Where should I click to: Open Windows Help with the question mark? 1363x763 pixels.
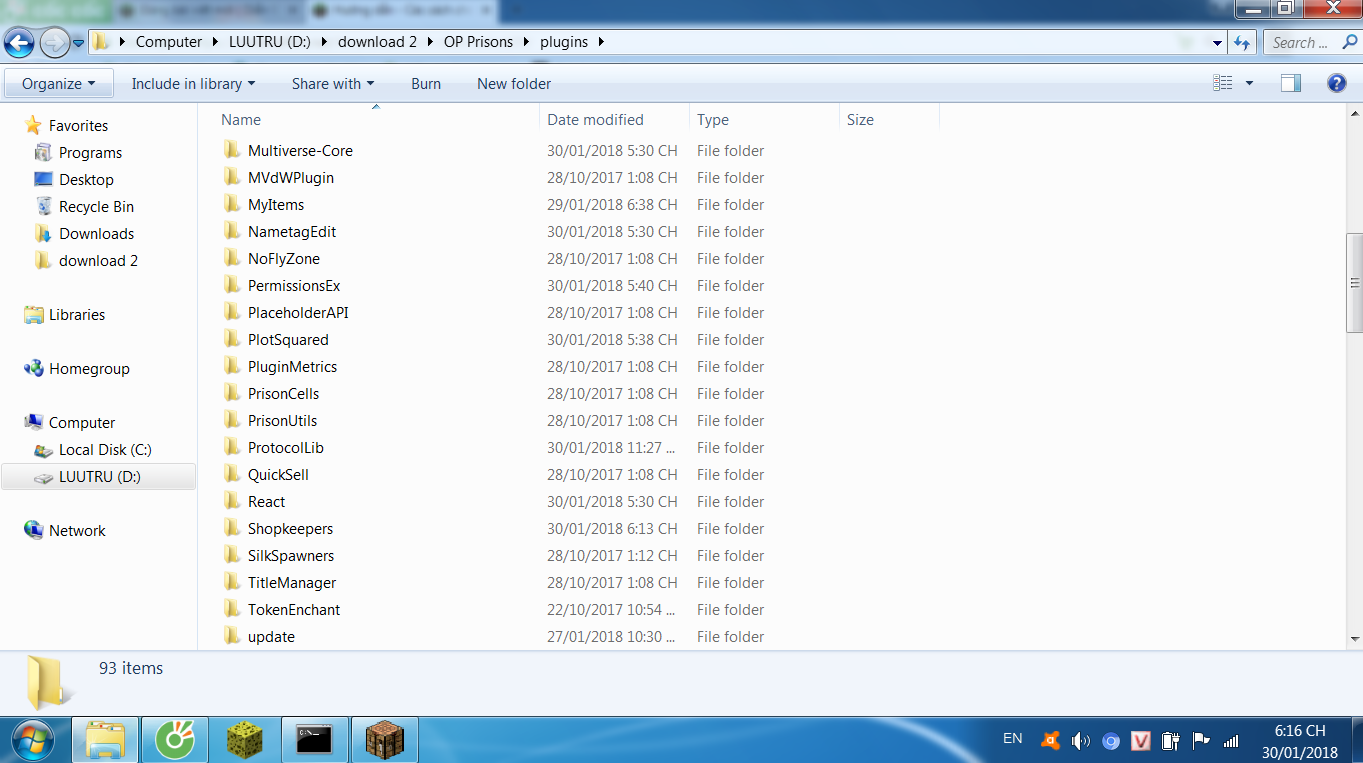tap(1336, 84)
